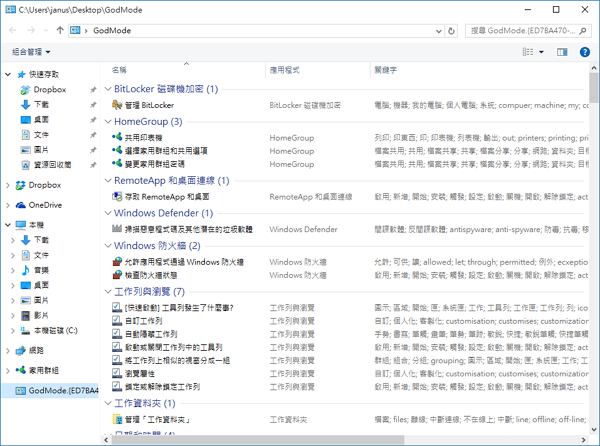This screenshot has height=446, width=600.
Task: Click the change view layout icon
Action: pyautogui.click(x=528, y=52)
